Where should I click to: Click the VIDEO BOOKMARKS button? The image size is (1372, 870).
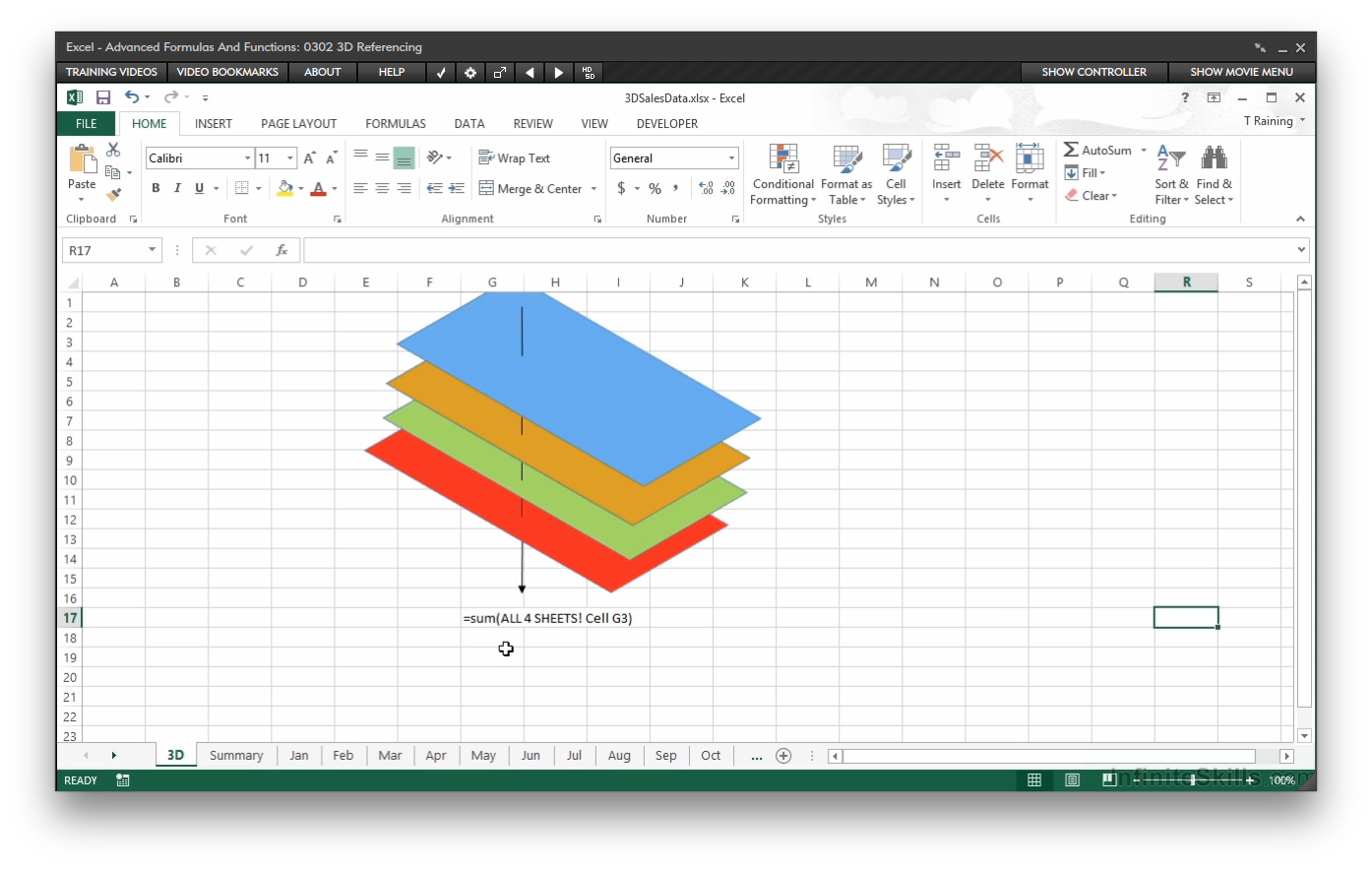point(227,72)
